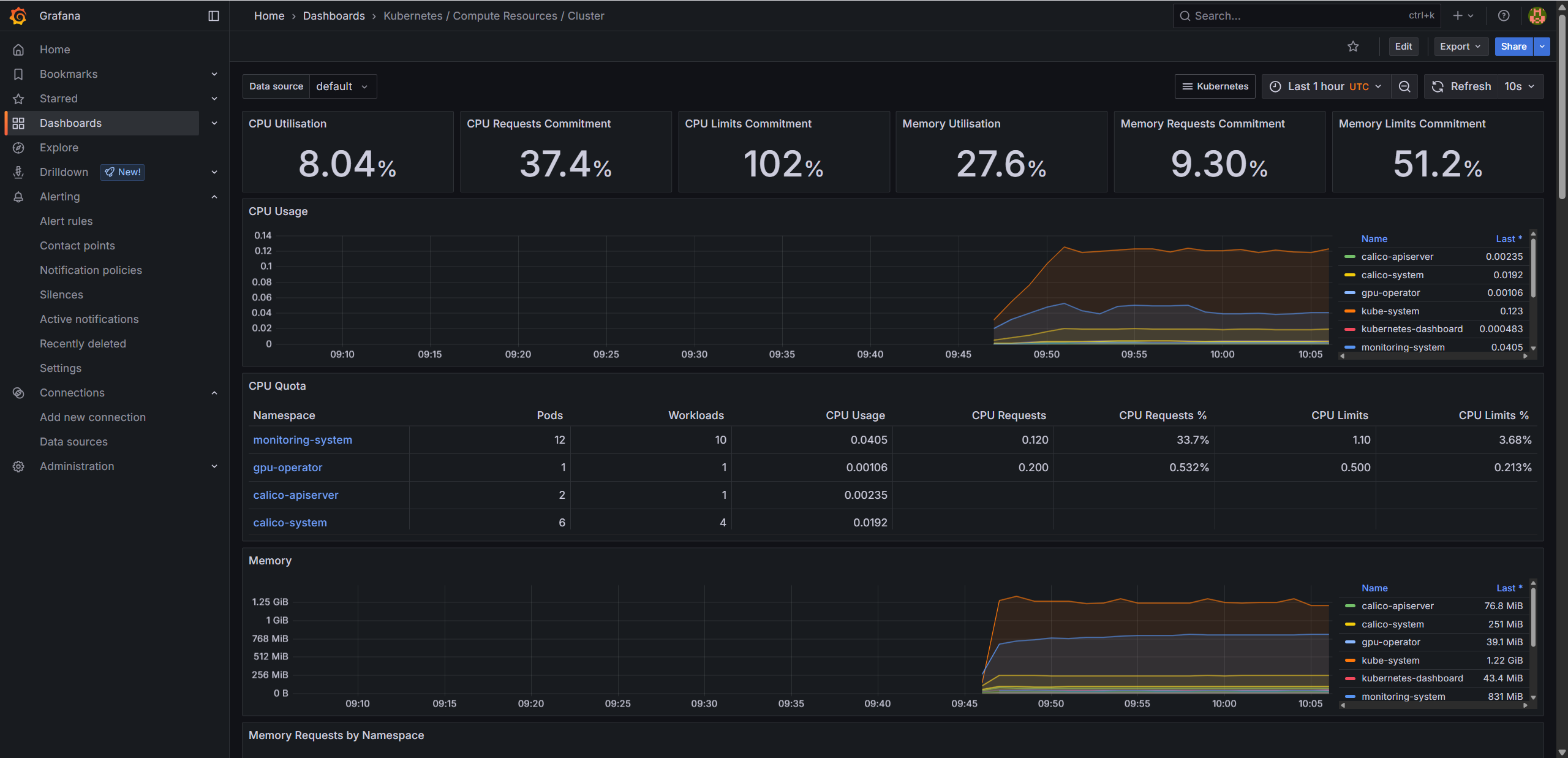Open the Share options arrow dropdown

1542,47
